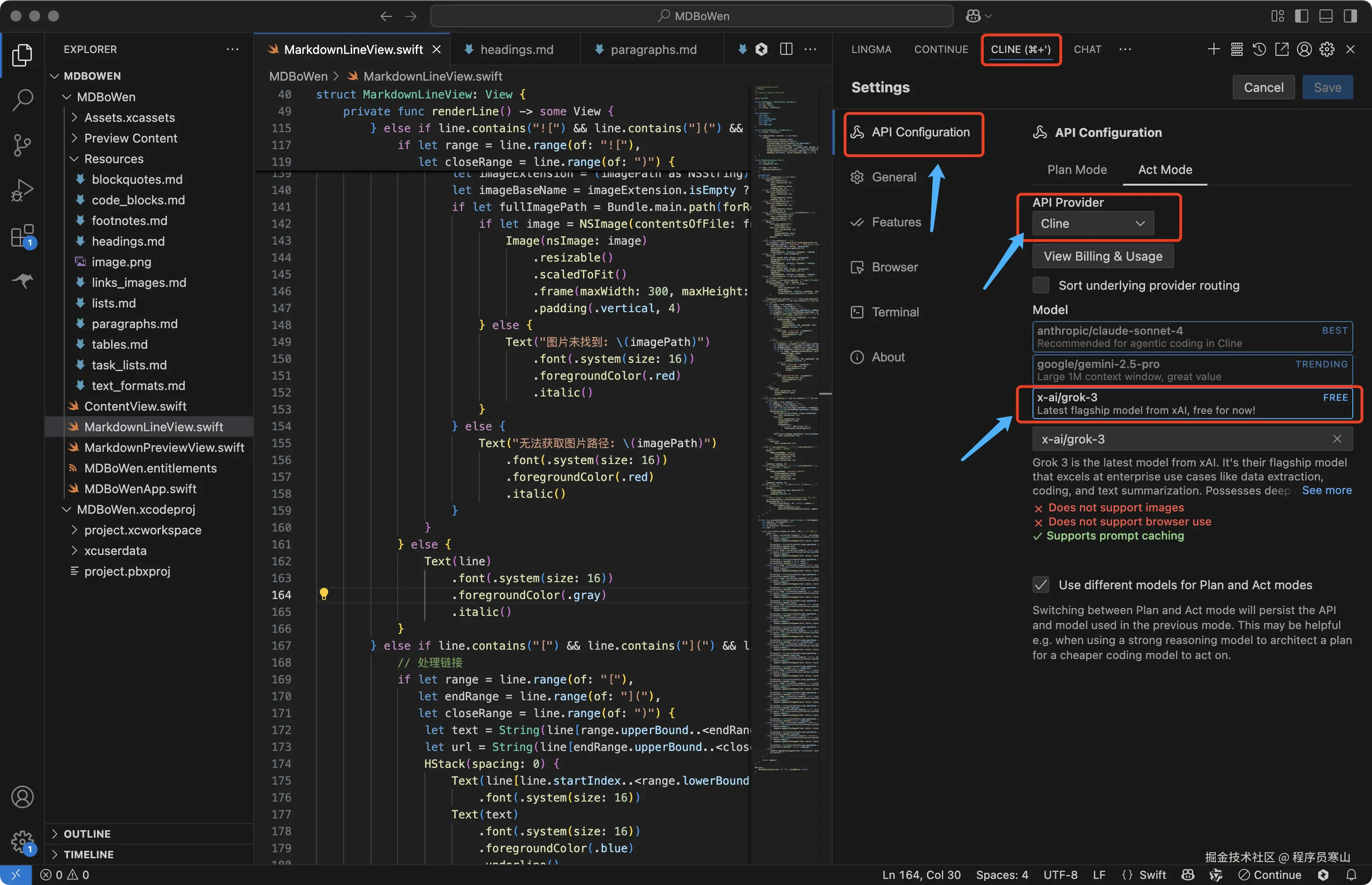Viewport: 1372px width, 885px height.
Task: Expand the OUTLINE section
Action: (x=86, y=834)
